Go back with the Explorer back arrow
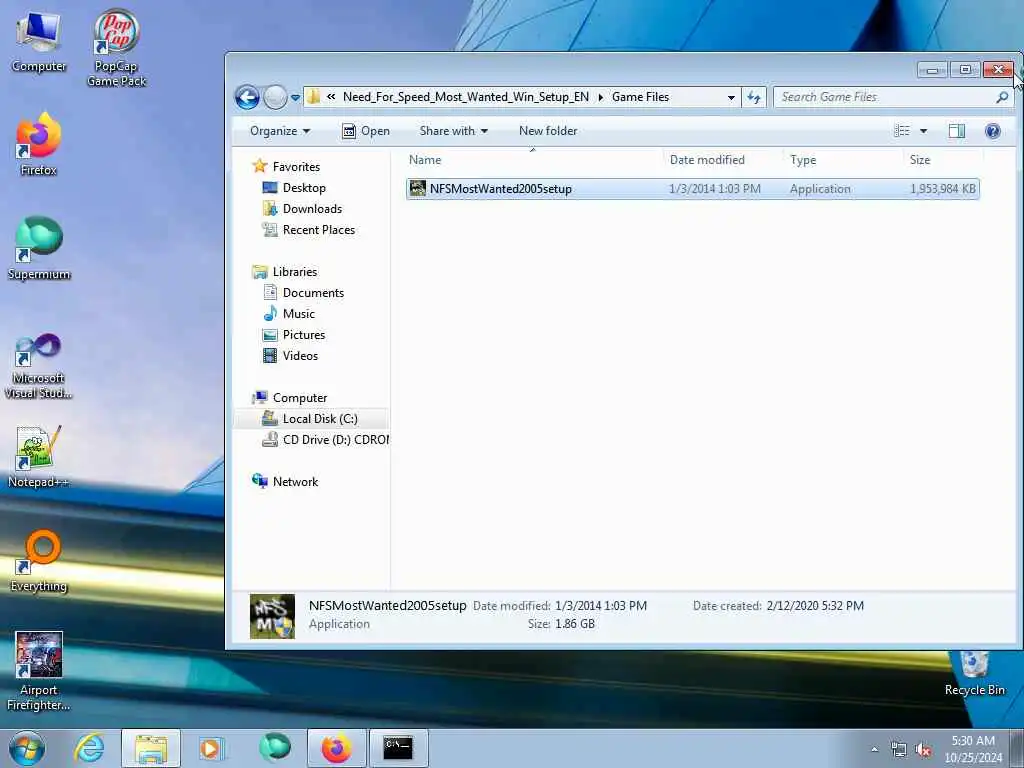 [x=247, y=97]
